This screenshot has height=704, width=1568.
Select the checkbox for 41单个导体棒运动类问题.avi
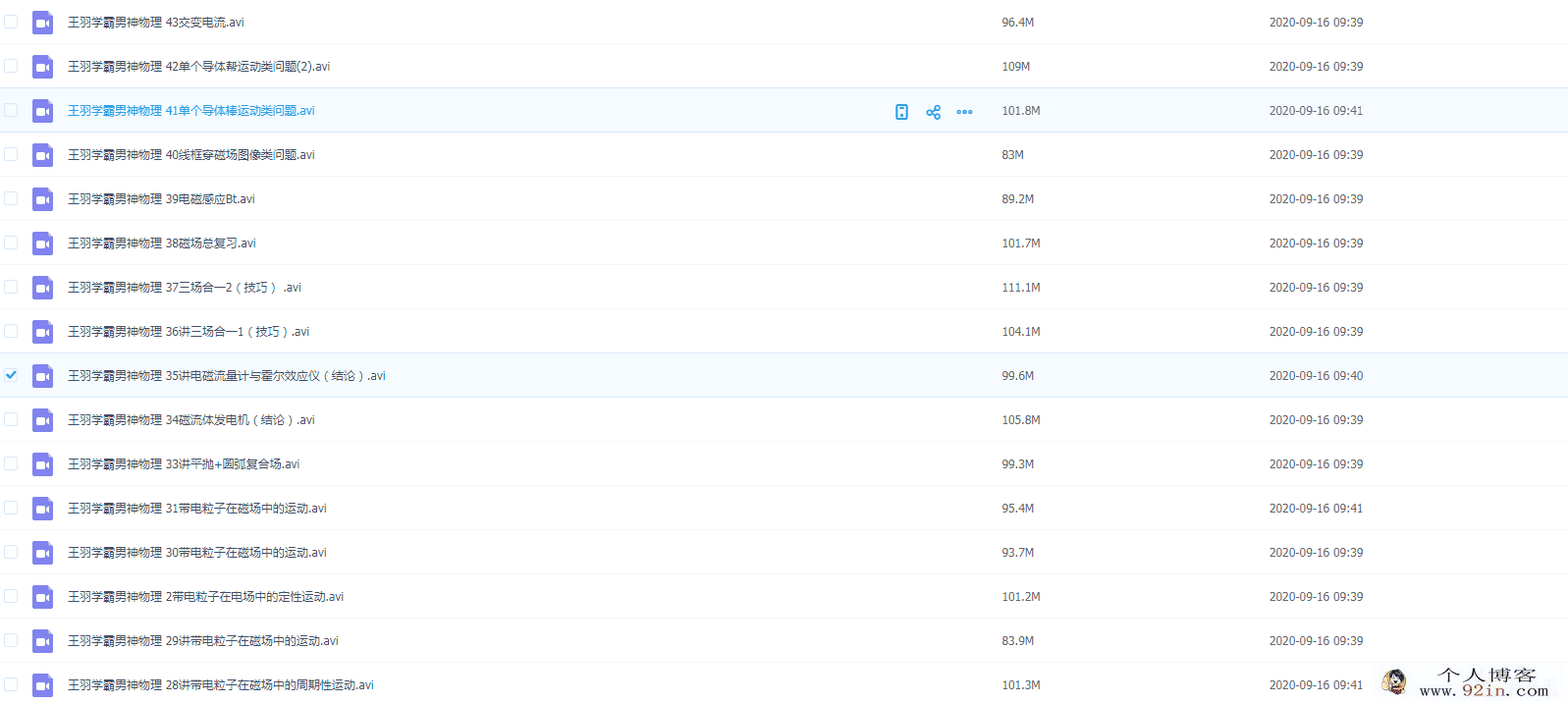pyautogui.click(x=11, y=110)
